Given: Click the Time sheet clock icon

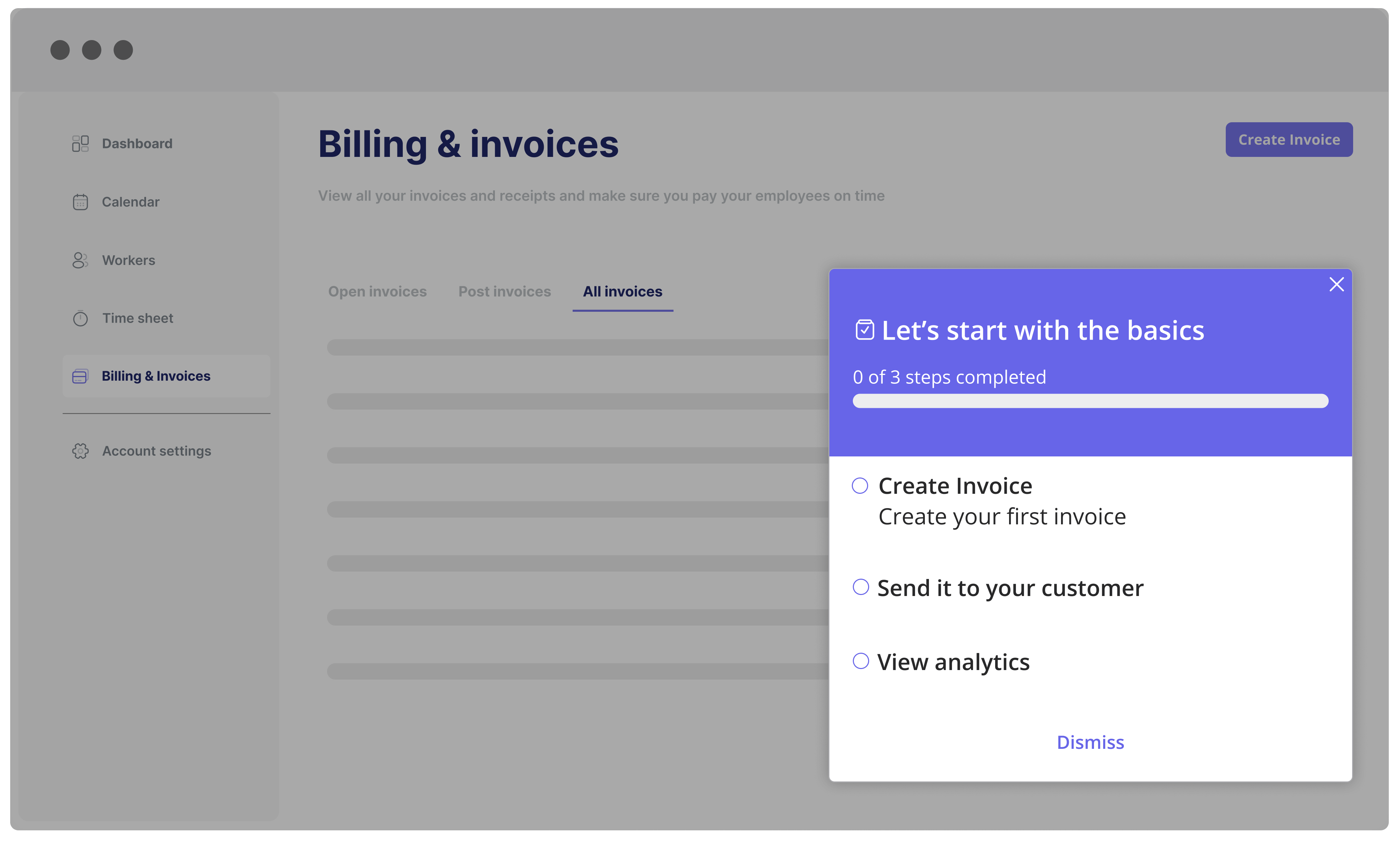Looking at the screenshot, I should click(80, 319).
